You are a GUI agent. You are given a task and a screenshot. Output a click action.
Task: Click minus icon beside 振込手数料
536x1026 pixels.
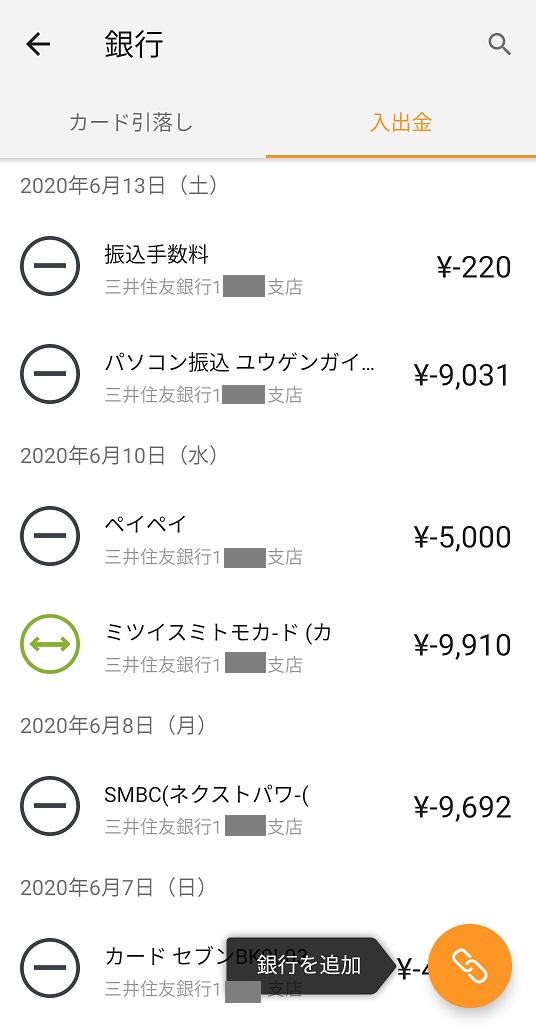click(50, 266)
